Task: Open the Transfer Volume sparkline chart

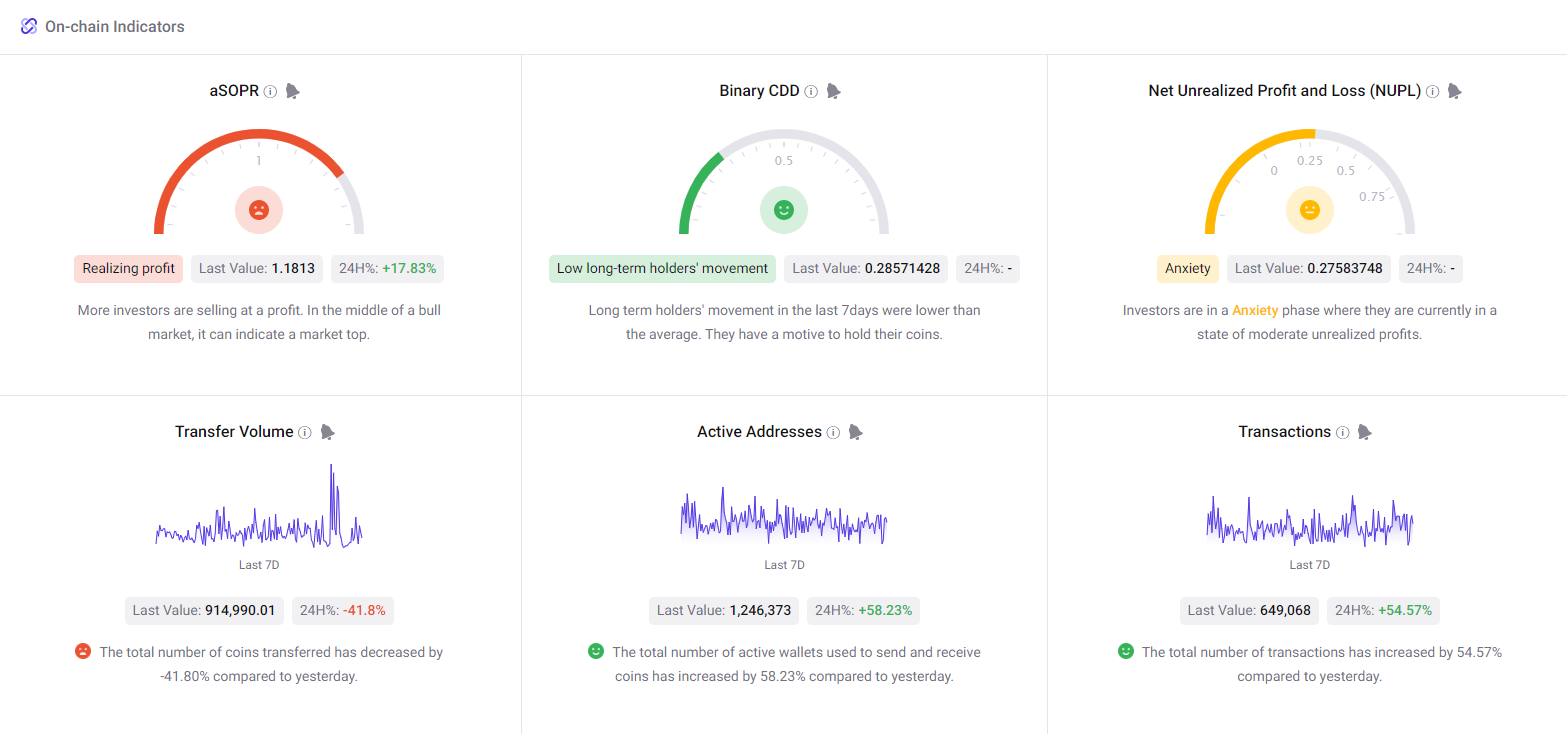Action: coord(259,507)
